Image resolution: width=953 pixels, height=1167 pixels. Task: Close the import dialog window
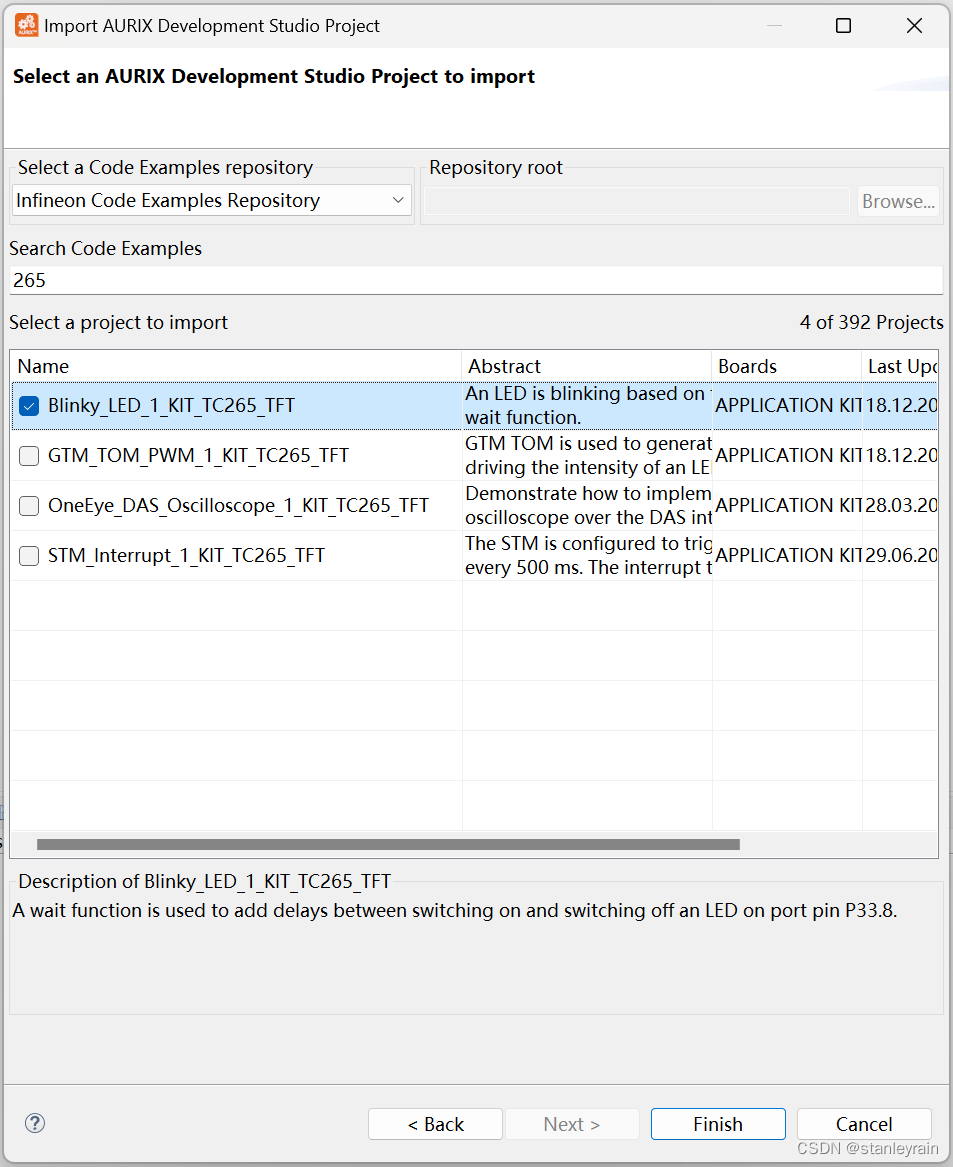click(914, 26)
